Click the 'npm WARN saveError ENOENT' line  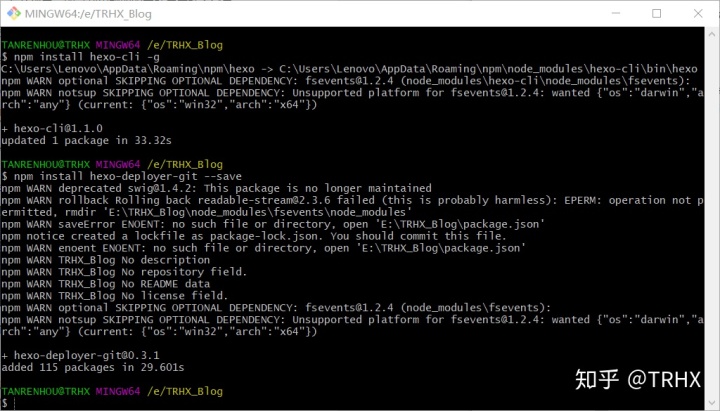tap(273, 224)
